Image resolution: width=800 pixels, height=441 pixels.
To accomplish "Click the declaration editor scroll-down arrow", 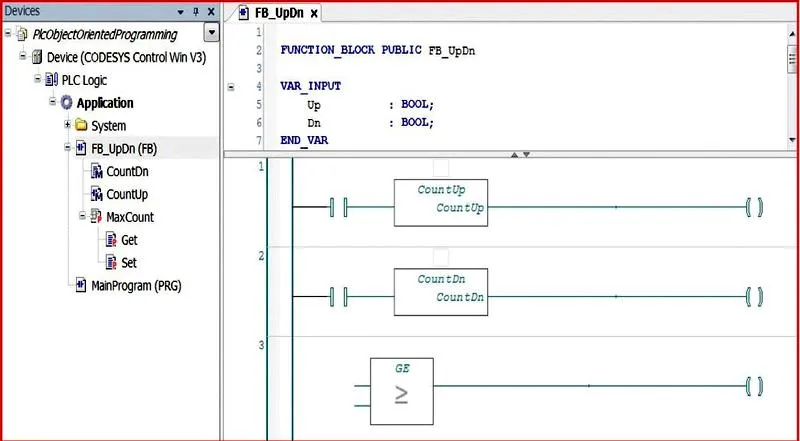I will pyautogui.click(x=792, y=140).
